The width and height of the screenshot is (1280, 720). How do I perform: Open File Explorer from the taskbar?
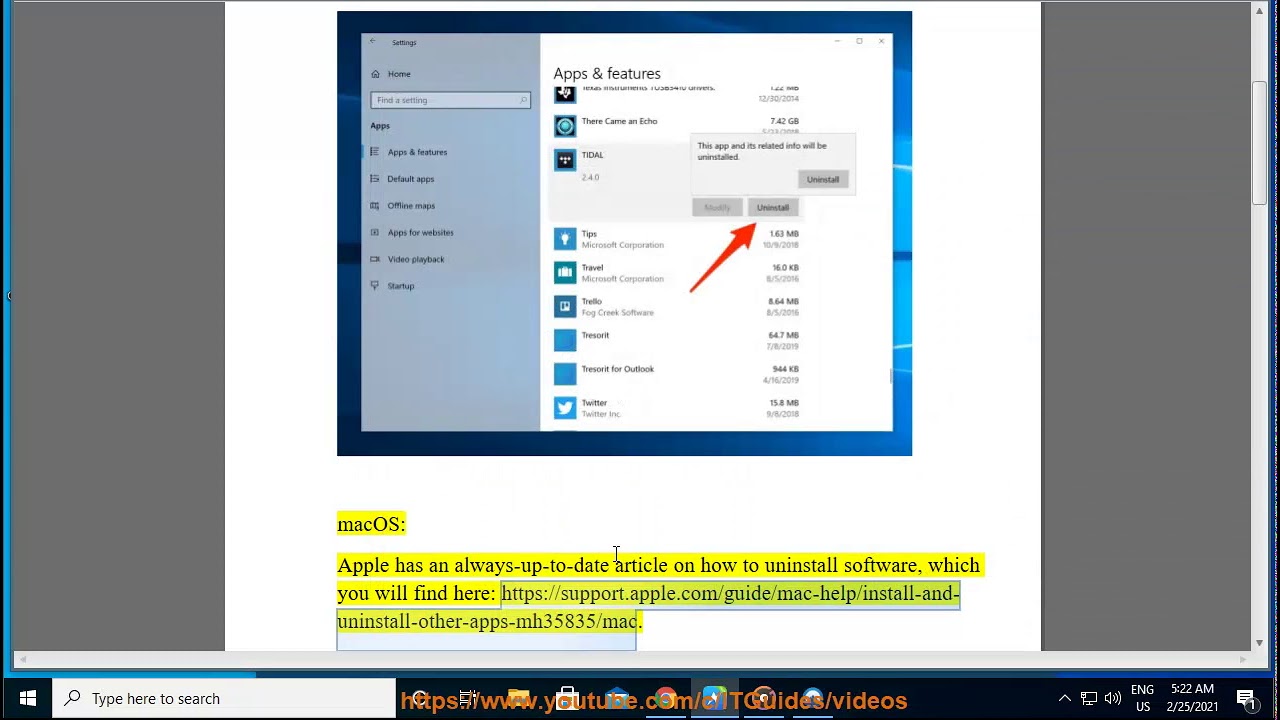518,699
